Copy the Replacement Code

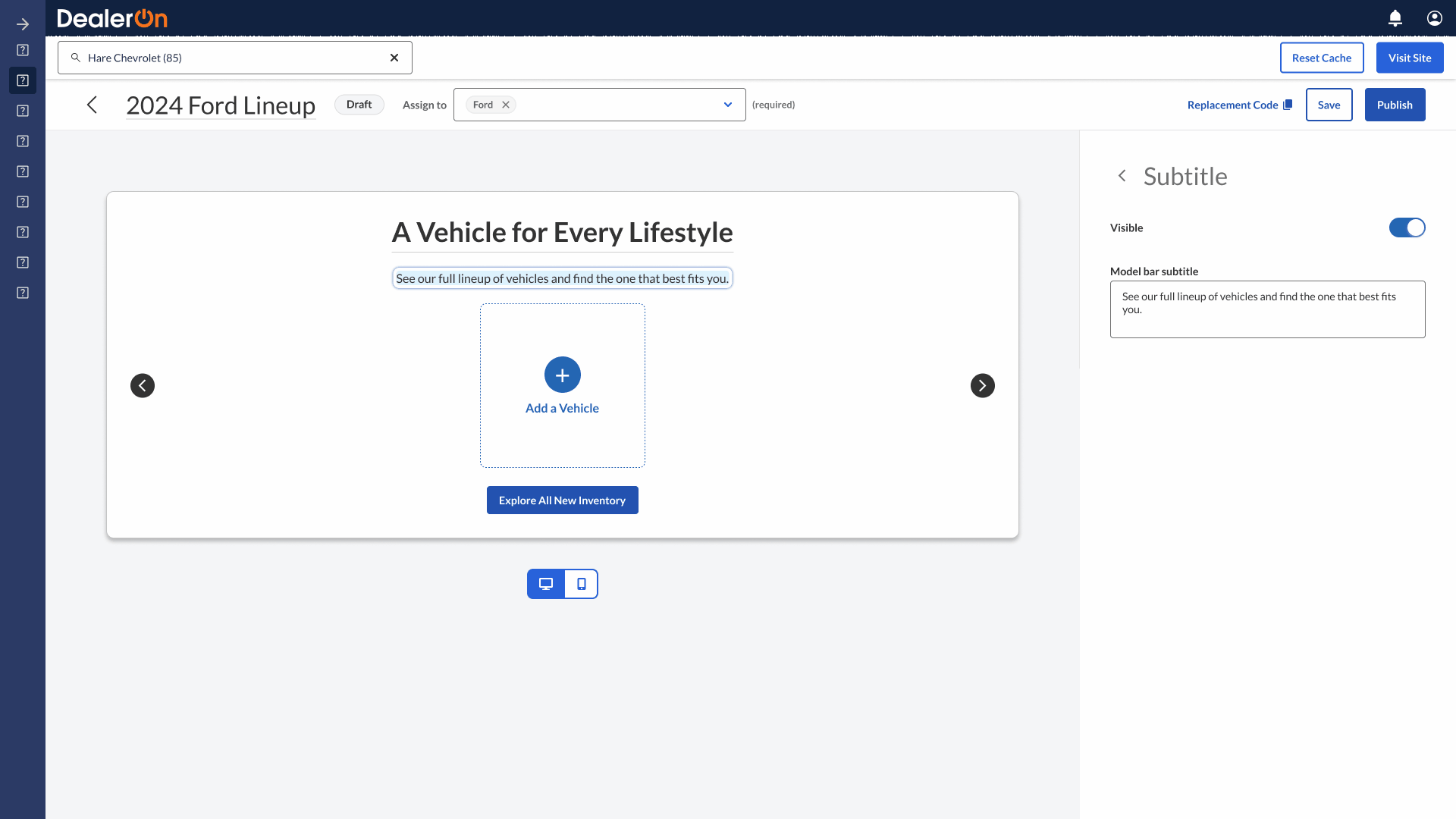click(x=1240, y=105)
